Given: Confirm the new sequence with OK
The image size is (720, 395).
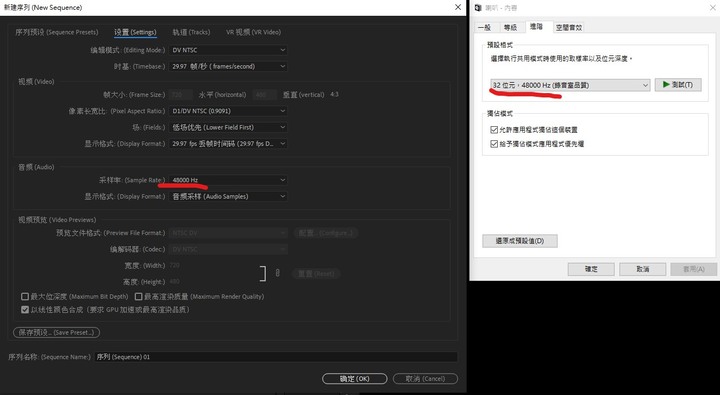Looking at the screenshot, I should pyautogui.click(x=354, y=379).
